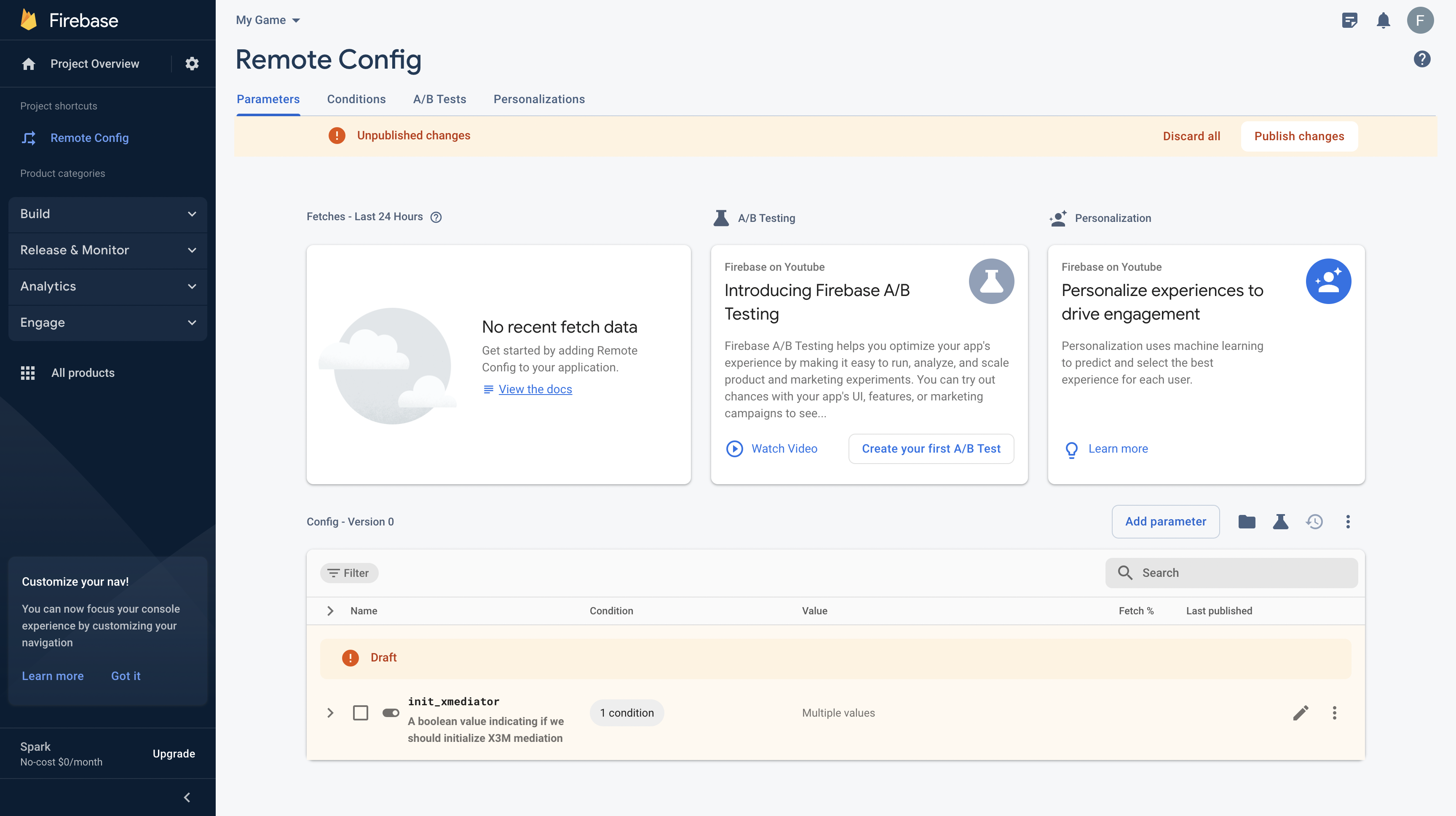Click the unpublished changes warning icon
This screenshot has height=816, width=1456.
pos(337,136)
